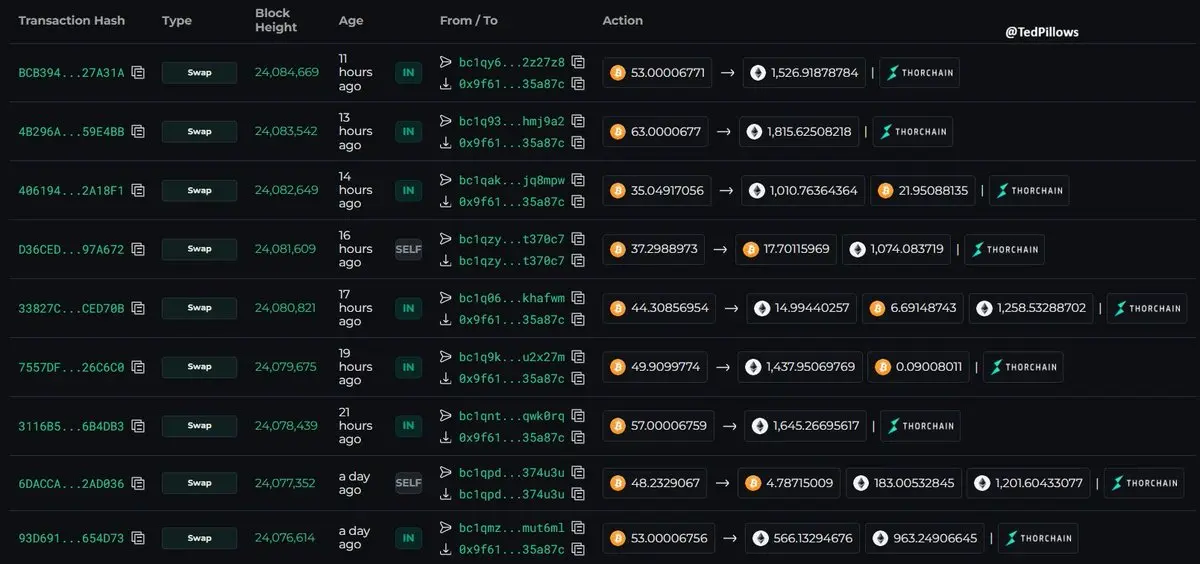Image resolution: width=1200 pixels, height=564 pixels.
Task: Click THORCHAIN badge in 37.2988973 row
Action: click(1004, 250)
